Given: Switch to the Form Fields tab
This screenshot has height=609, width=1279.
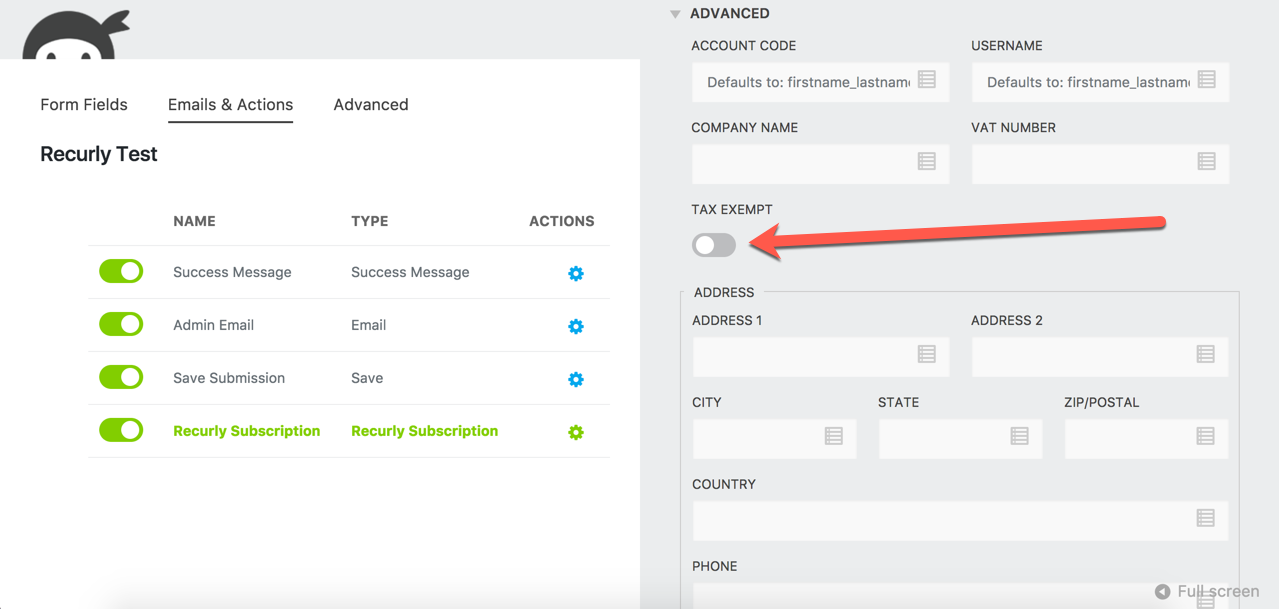Looking at the screenshot, I should (x=83, y=104).
